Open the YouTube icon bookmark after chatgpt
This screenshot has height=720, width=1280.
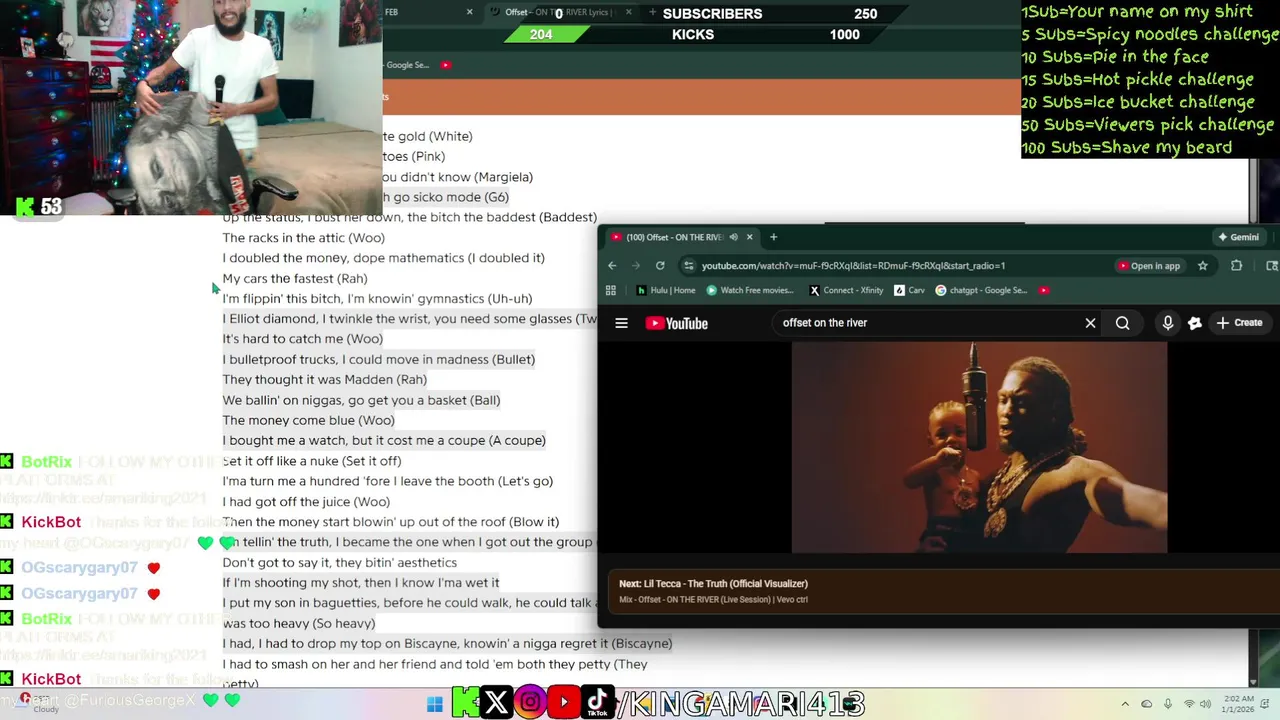click(1044, 290)
